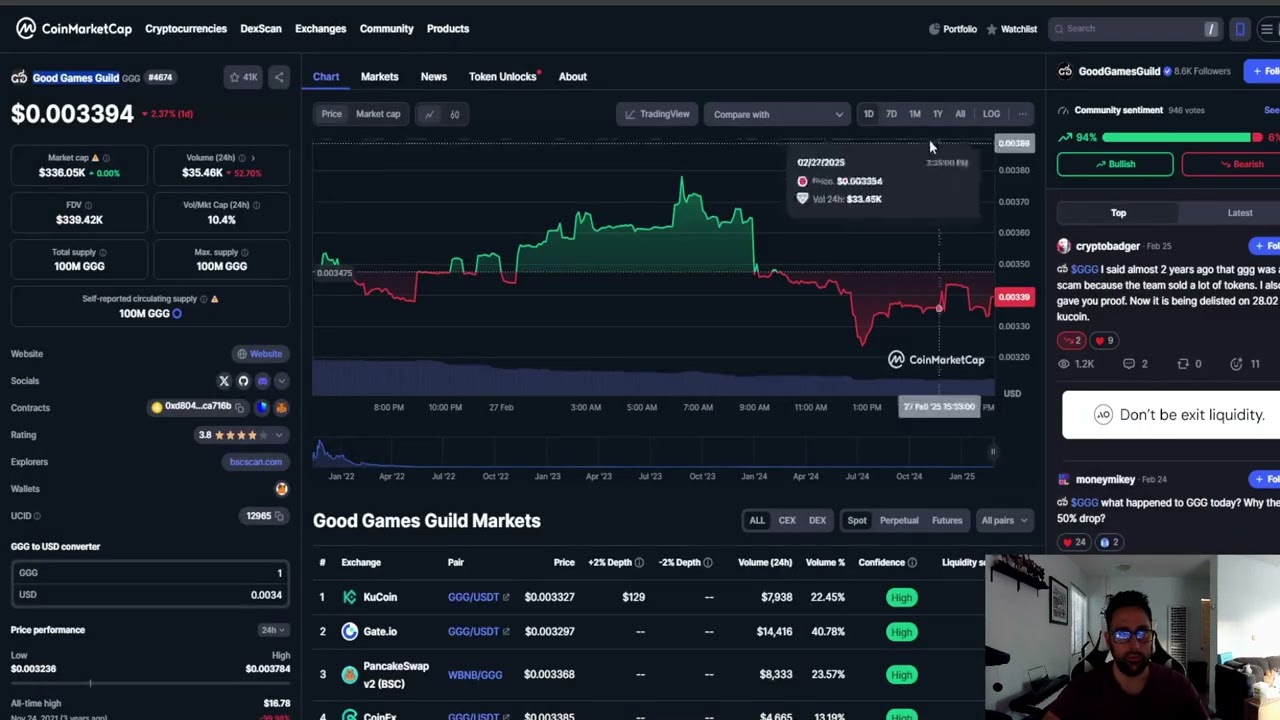Viewport: 1280px width, 720px height.
Task: Select the 1Y chart range
Action: (937, 114)
